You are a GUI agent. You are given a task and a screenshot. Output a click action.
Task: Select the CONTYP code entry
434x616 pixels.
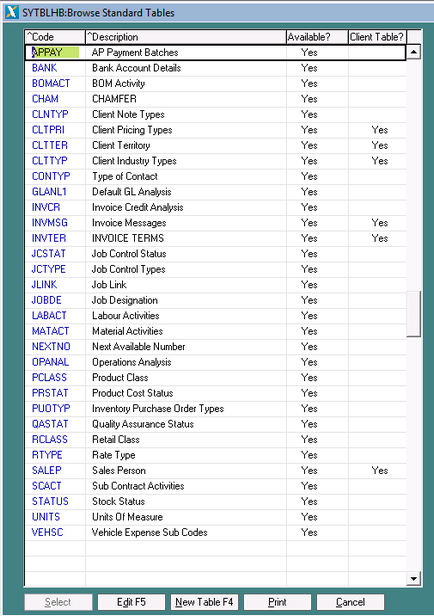[x=51, y=176]
